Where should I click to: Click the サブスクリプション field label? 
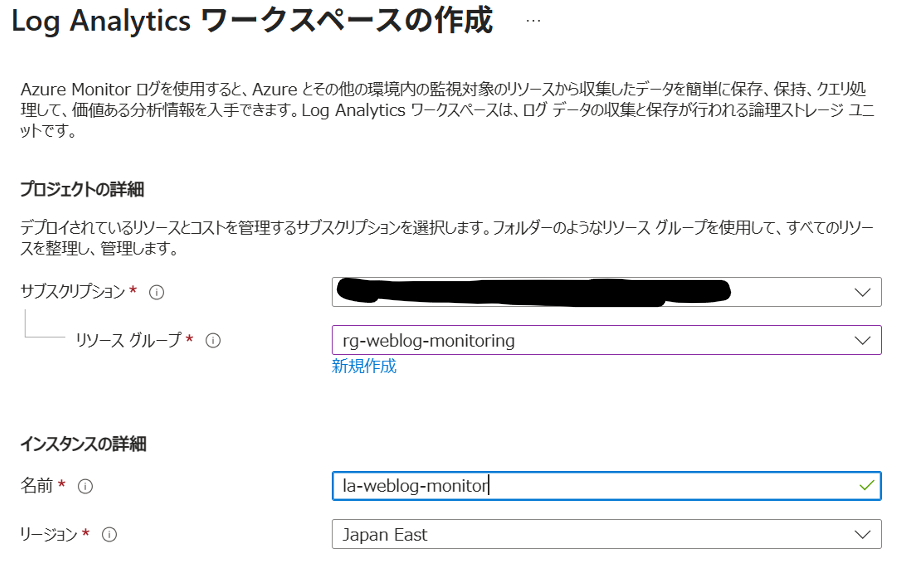point(73,292)
